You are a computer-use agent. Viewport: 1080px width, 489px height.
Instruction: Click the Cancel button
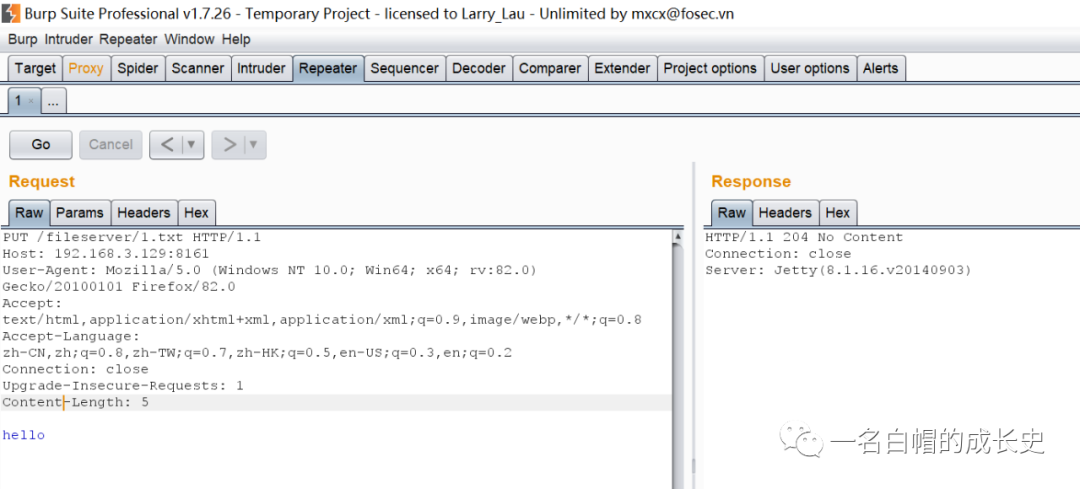click(110, 145)
